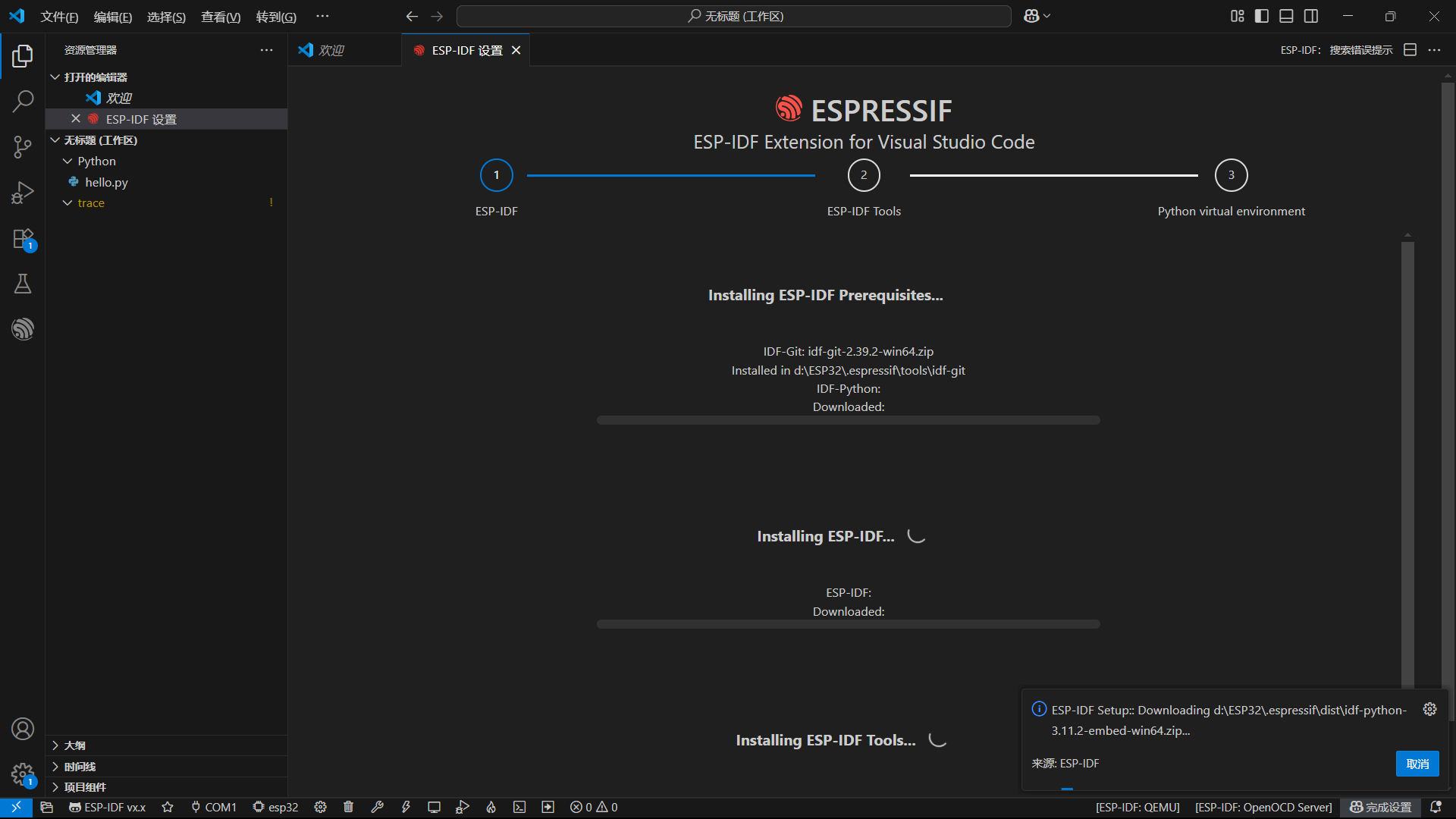Click the build, flash and monitor flame icon
Viewport: 1456px width, 819px height.
click(x=491, y=808)
